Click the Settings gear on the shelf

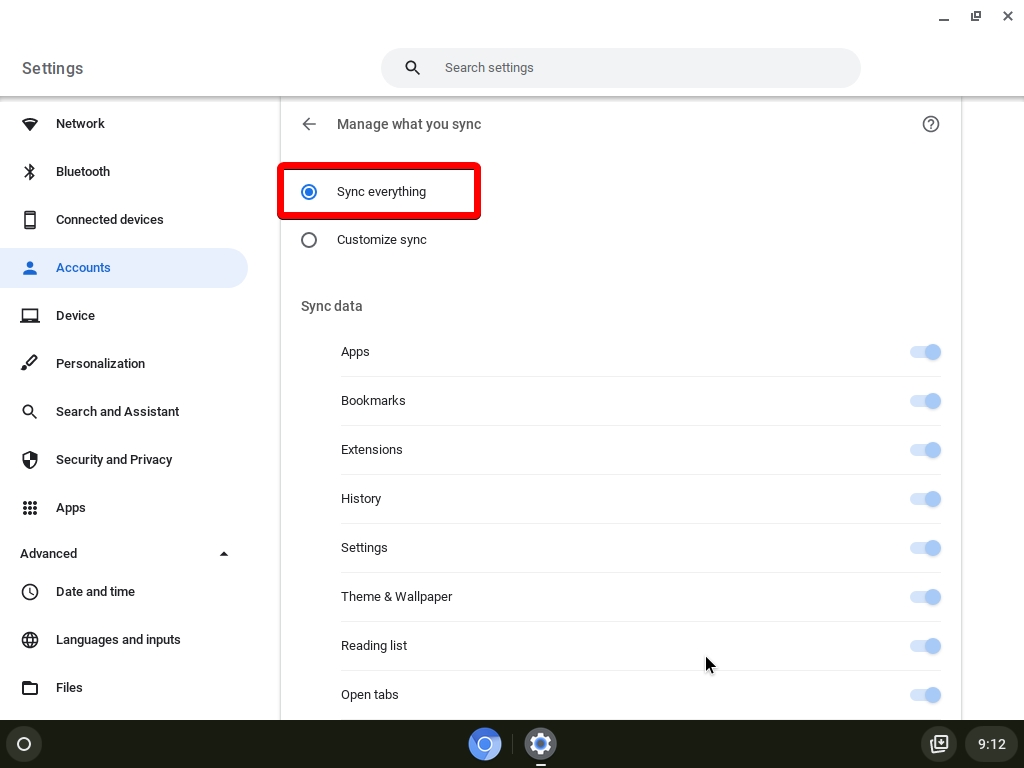(540, 744)
